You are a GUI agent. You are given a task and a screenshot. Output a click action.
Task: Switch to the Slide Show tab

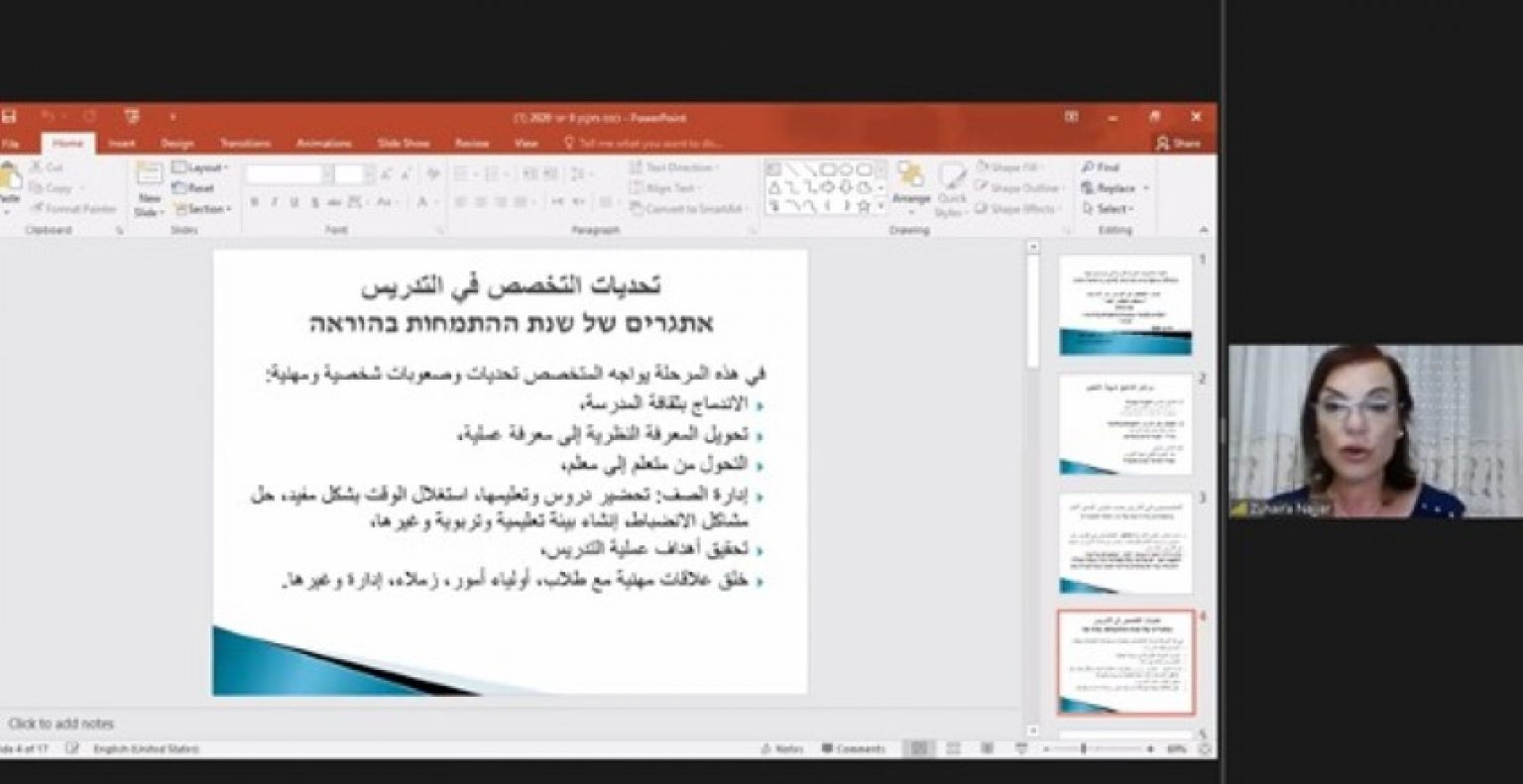tap(403, 144)
